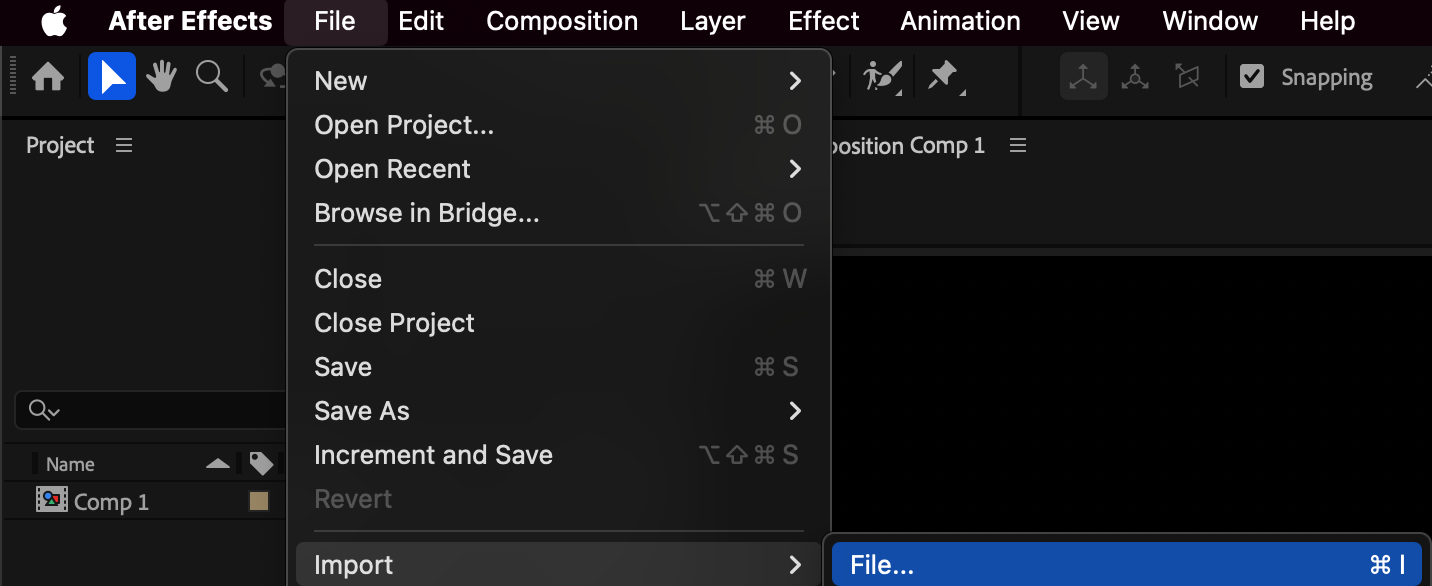The width and height of the screenshot is (1432, 586).
Task: Expand the Save As submenu
Action: click(x=559, y=411)
